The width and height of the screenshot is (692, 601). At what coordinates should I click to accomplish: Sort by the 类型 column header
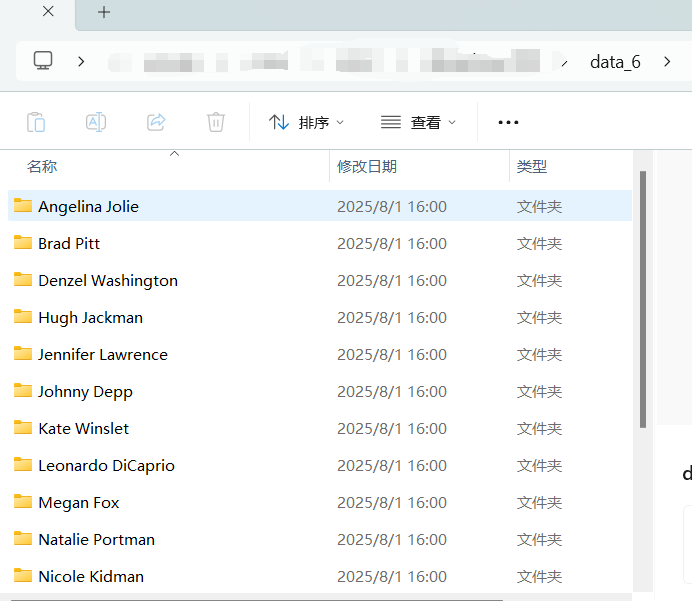pos(532,166)
